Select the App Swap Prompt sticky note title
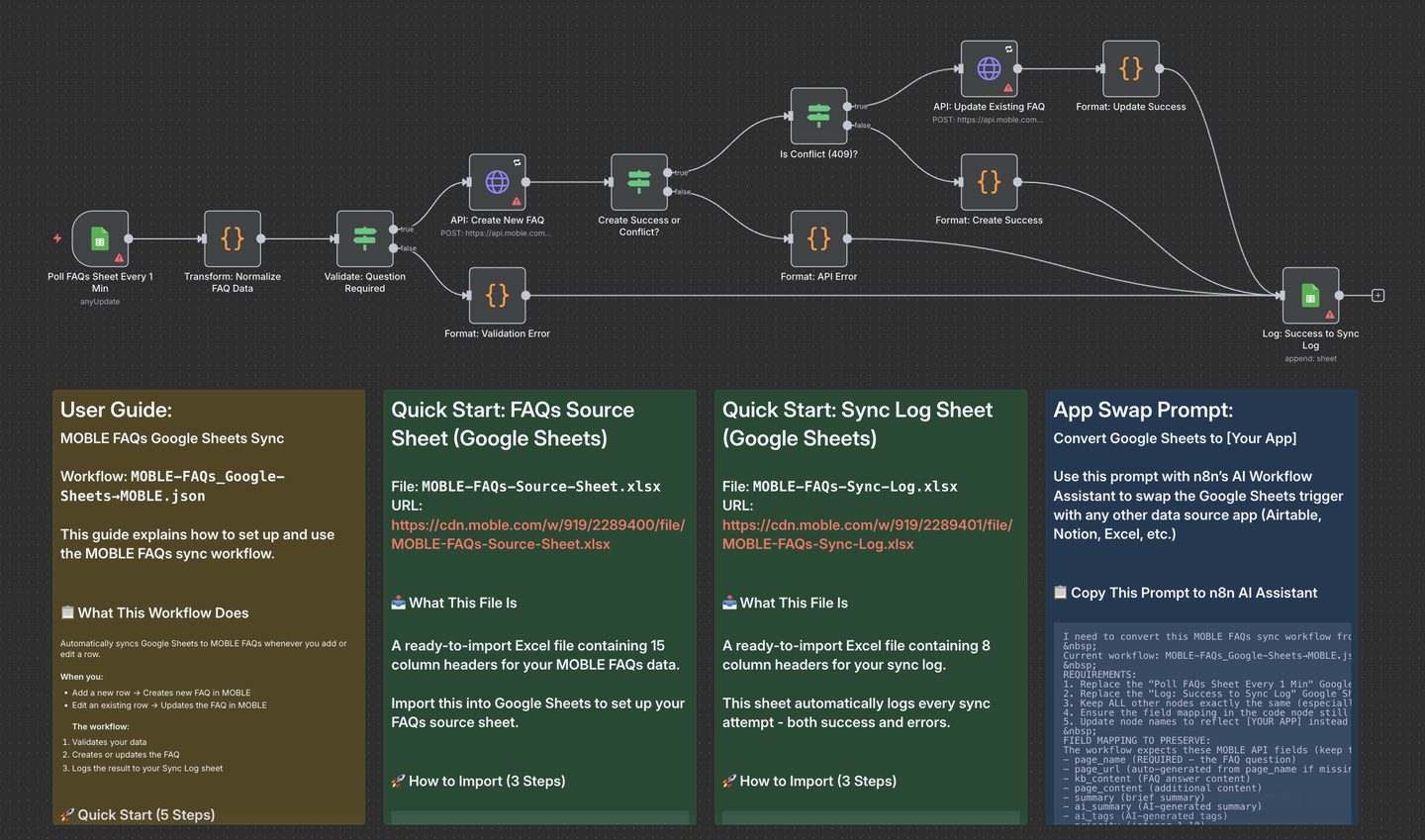 point(1143,410)
